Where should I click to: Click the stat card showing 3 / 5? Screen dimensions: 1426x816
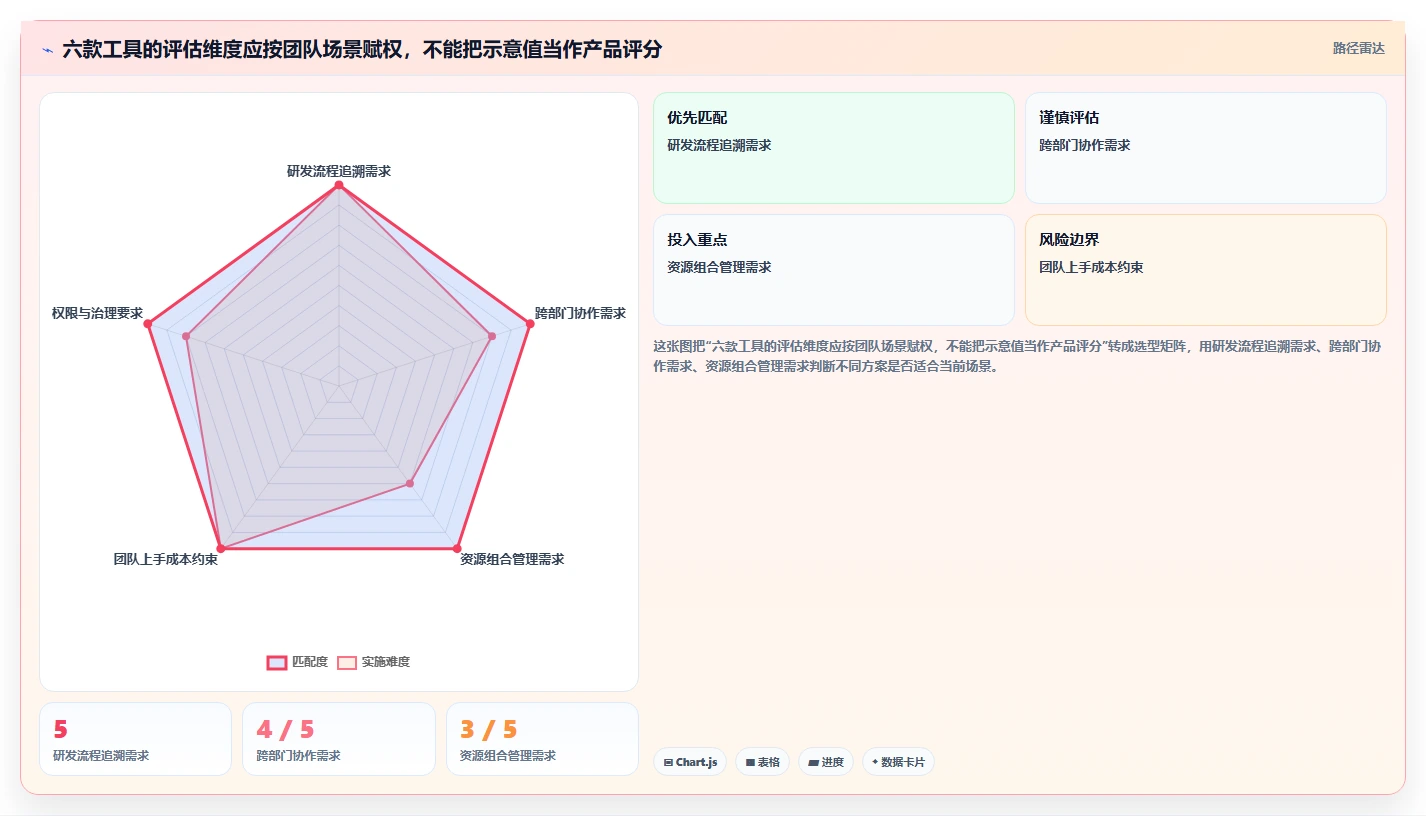pyautogui.click(x=542, y=739)
